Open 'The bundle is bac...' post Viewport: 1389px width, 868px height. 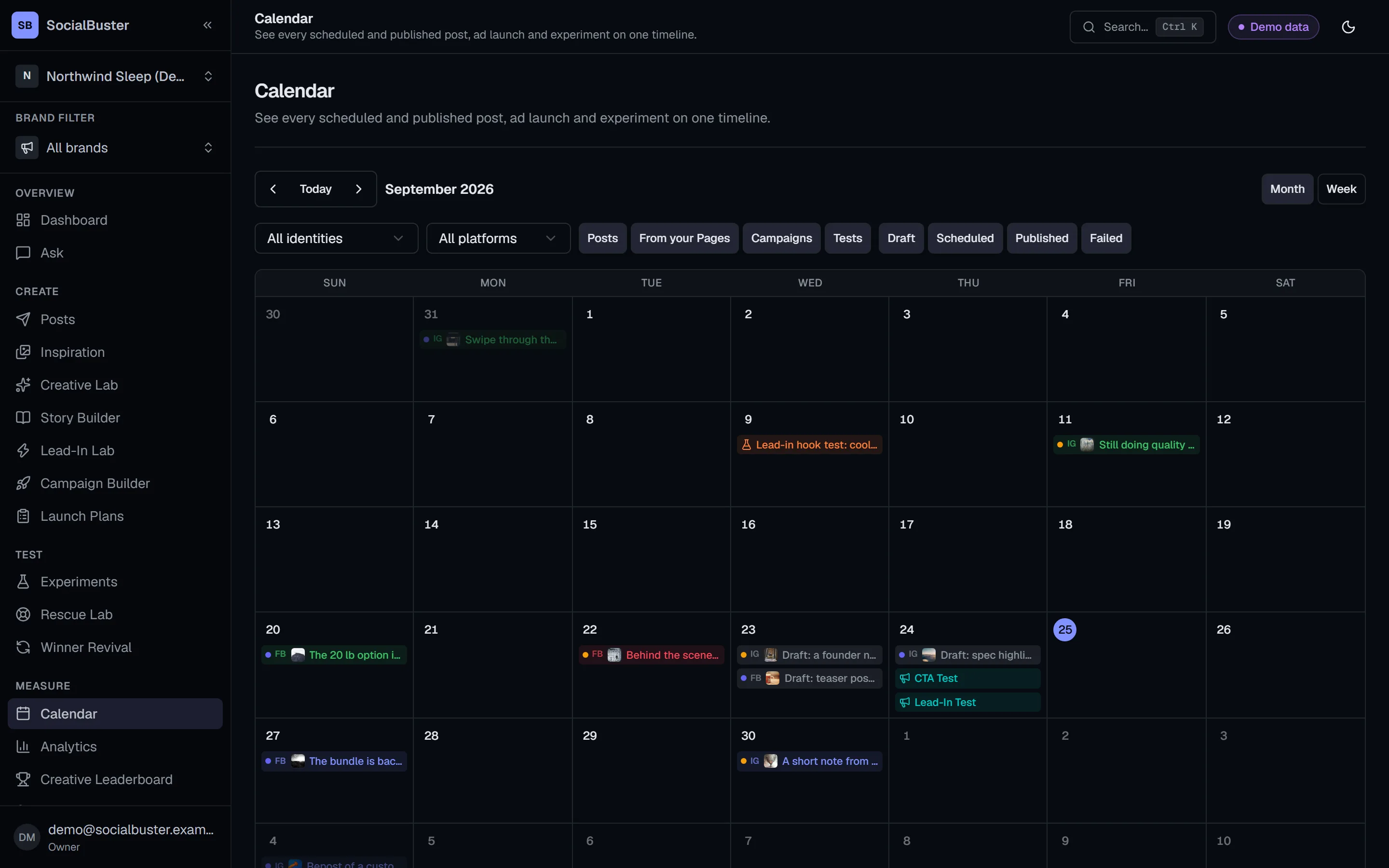pos(334,761)
